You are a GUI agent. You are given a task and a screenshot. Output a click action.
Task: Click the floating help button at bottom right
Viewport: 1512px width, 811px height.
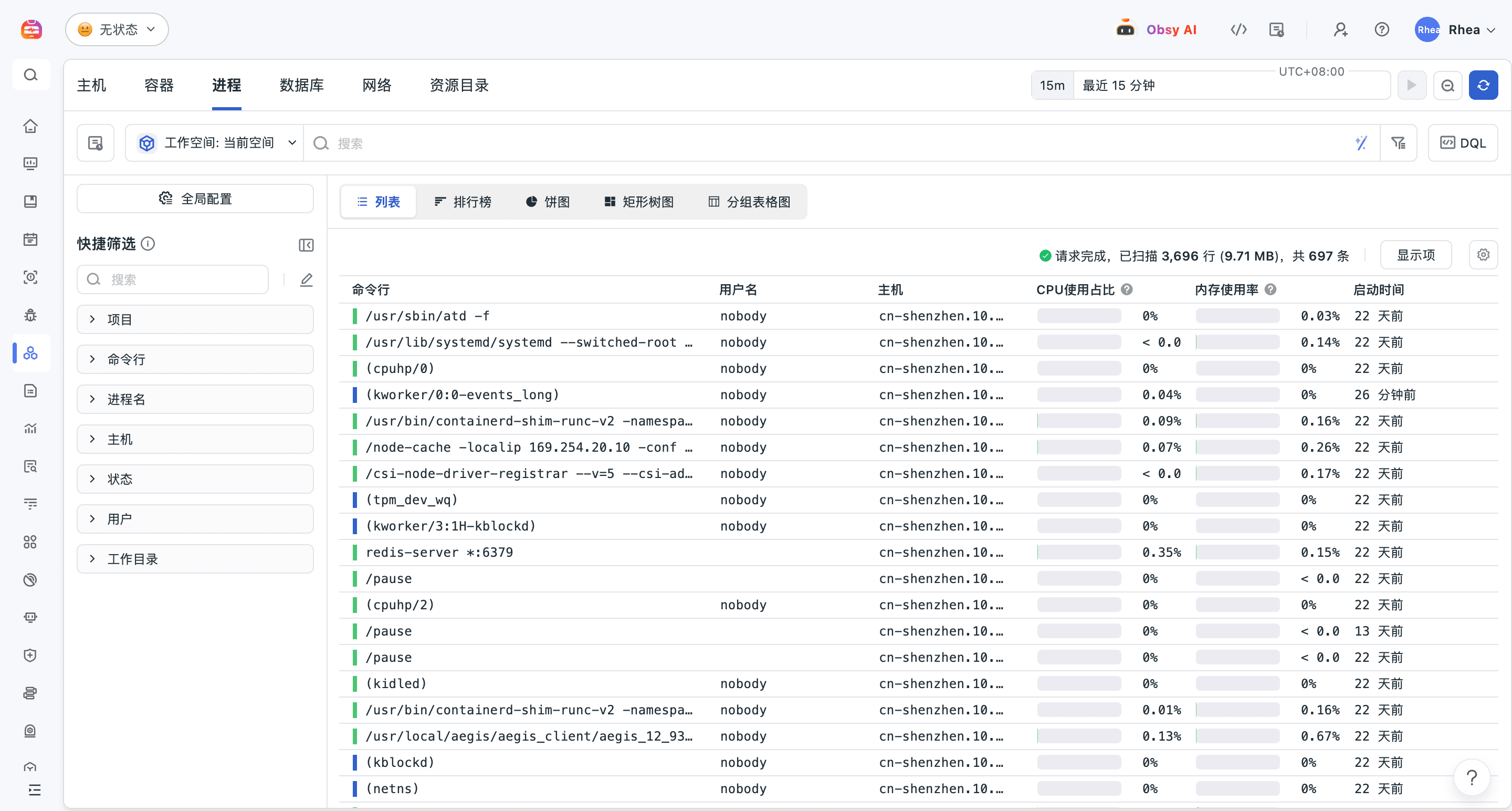[1472, 777]
